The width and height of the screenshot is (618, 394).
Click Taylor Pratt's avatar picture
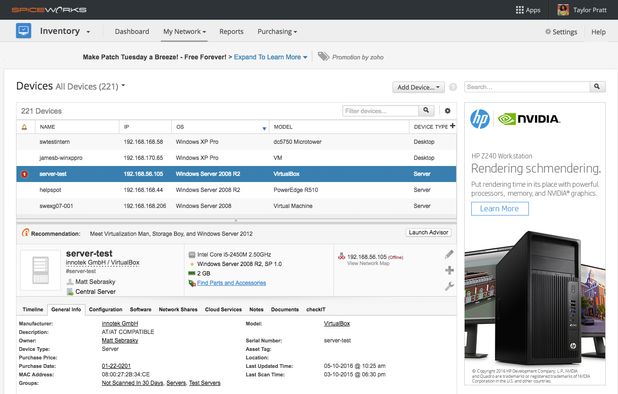coord(563,10)
